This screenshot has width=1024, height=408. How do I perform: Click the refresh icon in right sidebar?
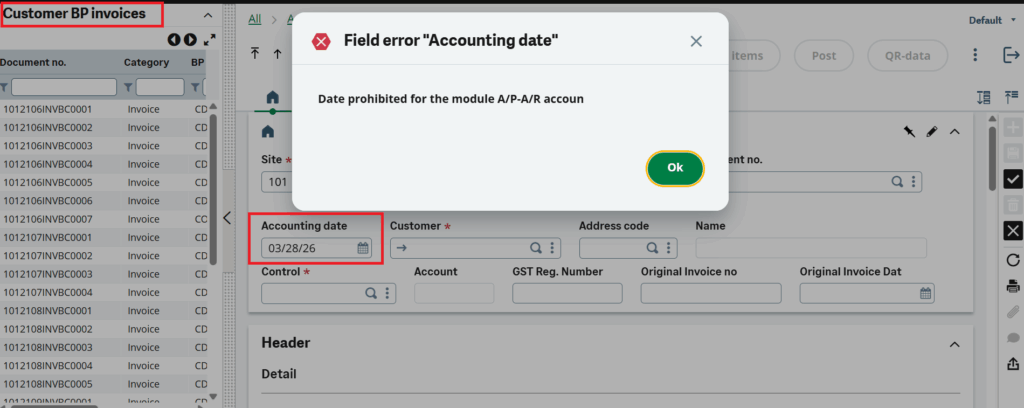[x=1012, y=260]
